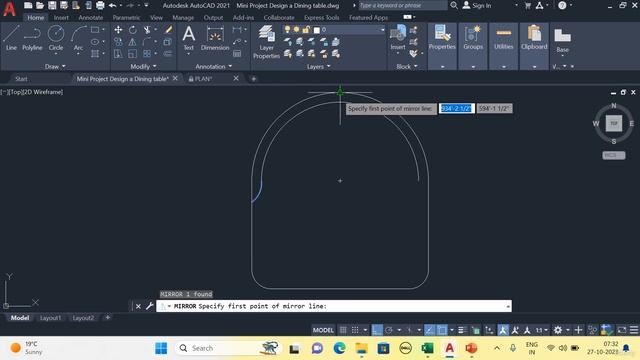Open the AutoCAD application menu logo
This screenshot has height=360, width=640.
point(9,9)
